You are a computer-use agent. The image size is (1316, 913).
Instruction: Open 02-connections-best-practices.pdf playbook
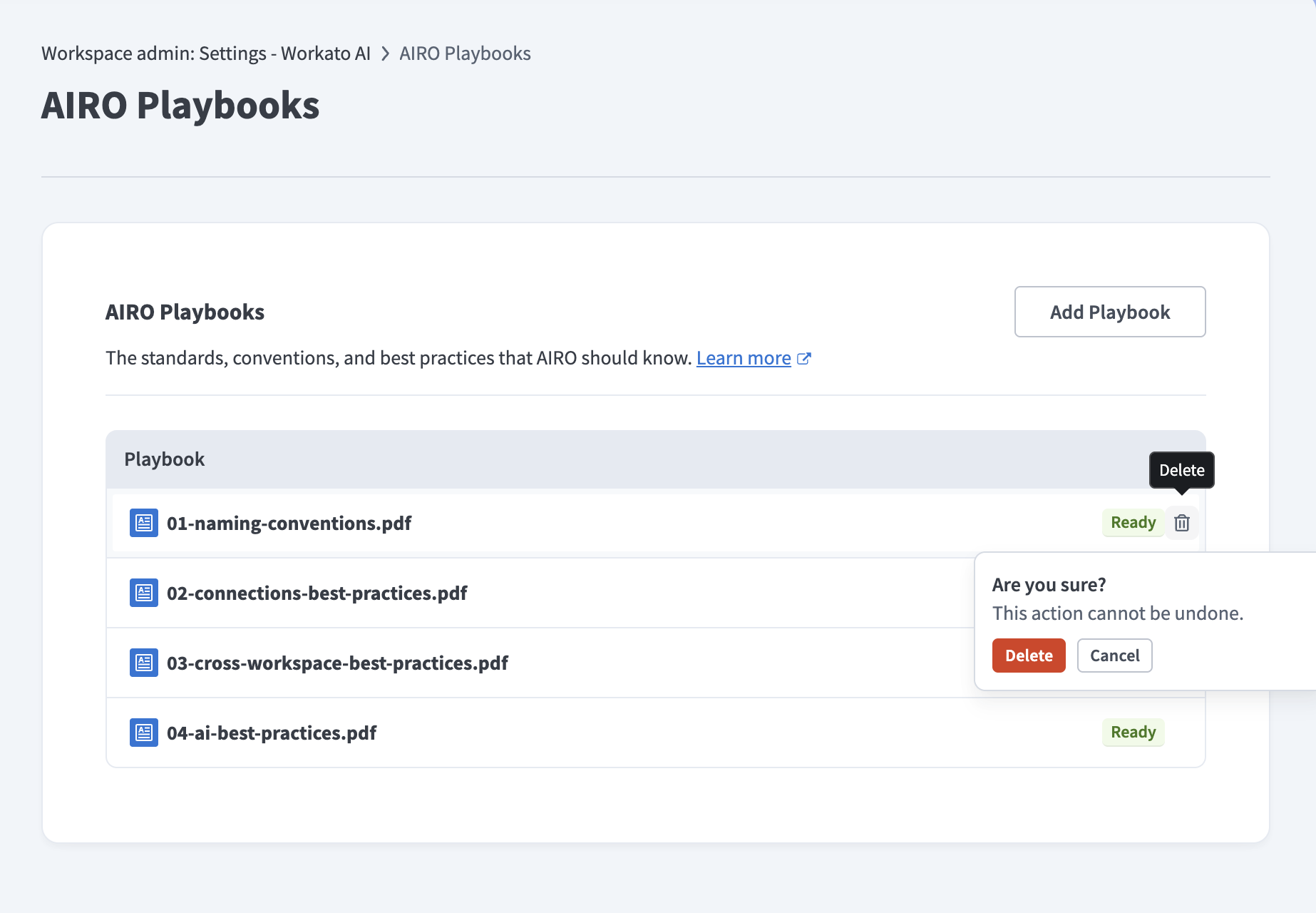(x=317, y=593)
